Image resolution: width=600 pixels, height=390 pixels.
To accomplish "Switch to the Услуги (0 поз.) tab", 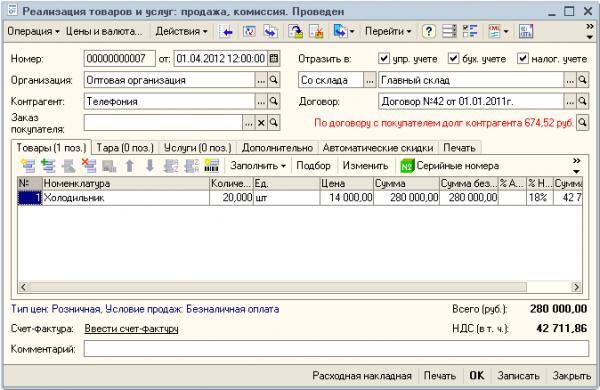I will click(197, 148).
